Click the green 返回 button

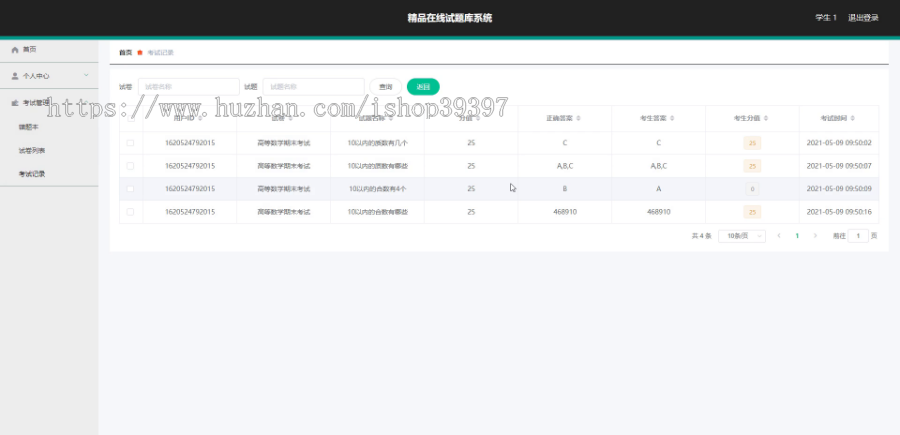[423, 87]
